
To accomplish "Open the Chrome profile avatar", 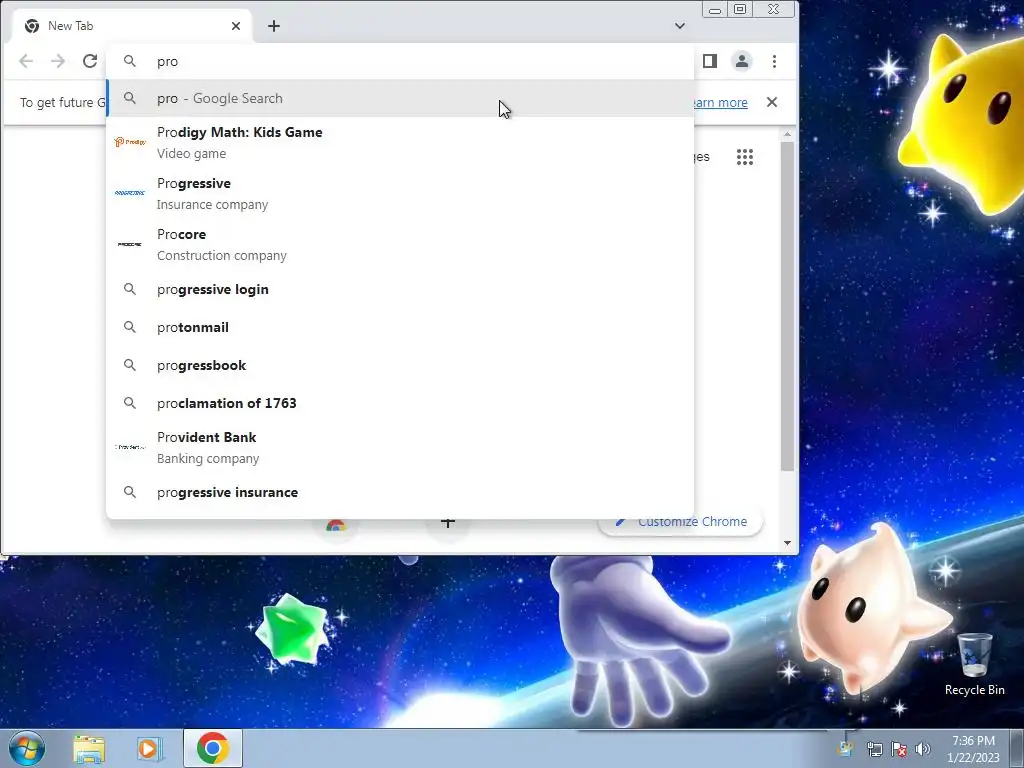I will click(742, 61).
